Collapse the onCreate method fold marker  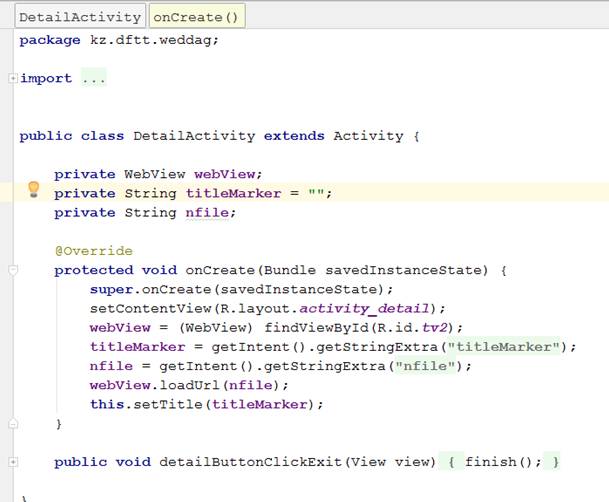(x=13, y=269)
